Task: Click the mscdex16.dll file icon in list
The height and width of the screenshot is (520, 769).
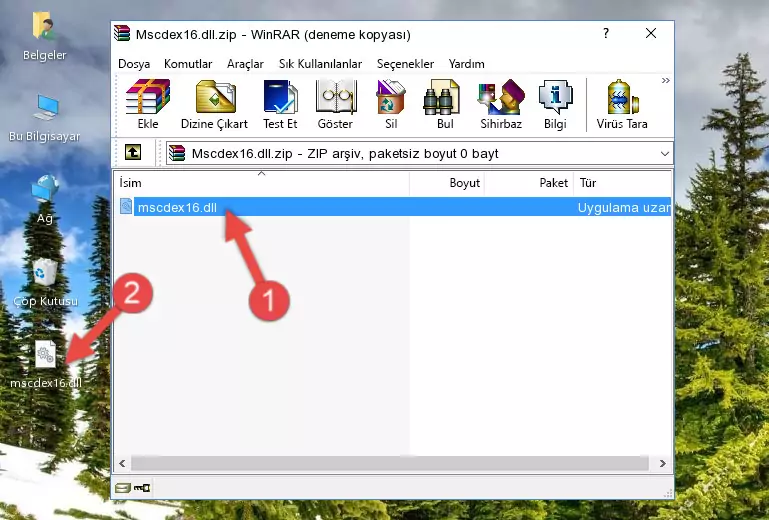Action: click(126, 207)
